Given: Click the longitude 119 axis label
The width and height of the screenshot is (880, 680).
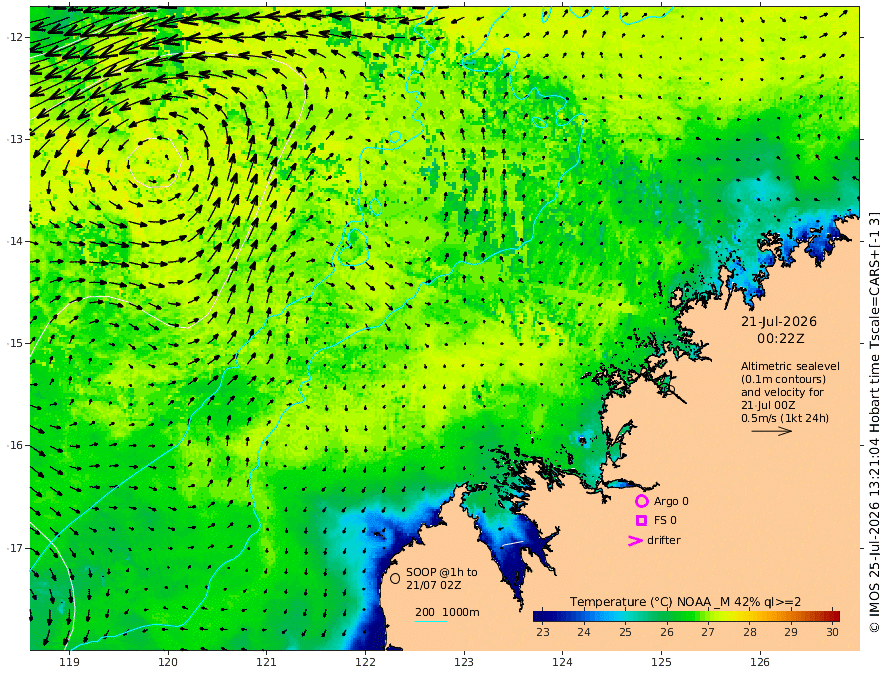Looking at the screenshot, I should tap(70, 663).
